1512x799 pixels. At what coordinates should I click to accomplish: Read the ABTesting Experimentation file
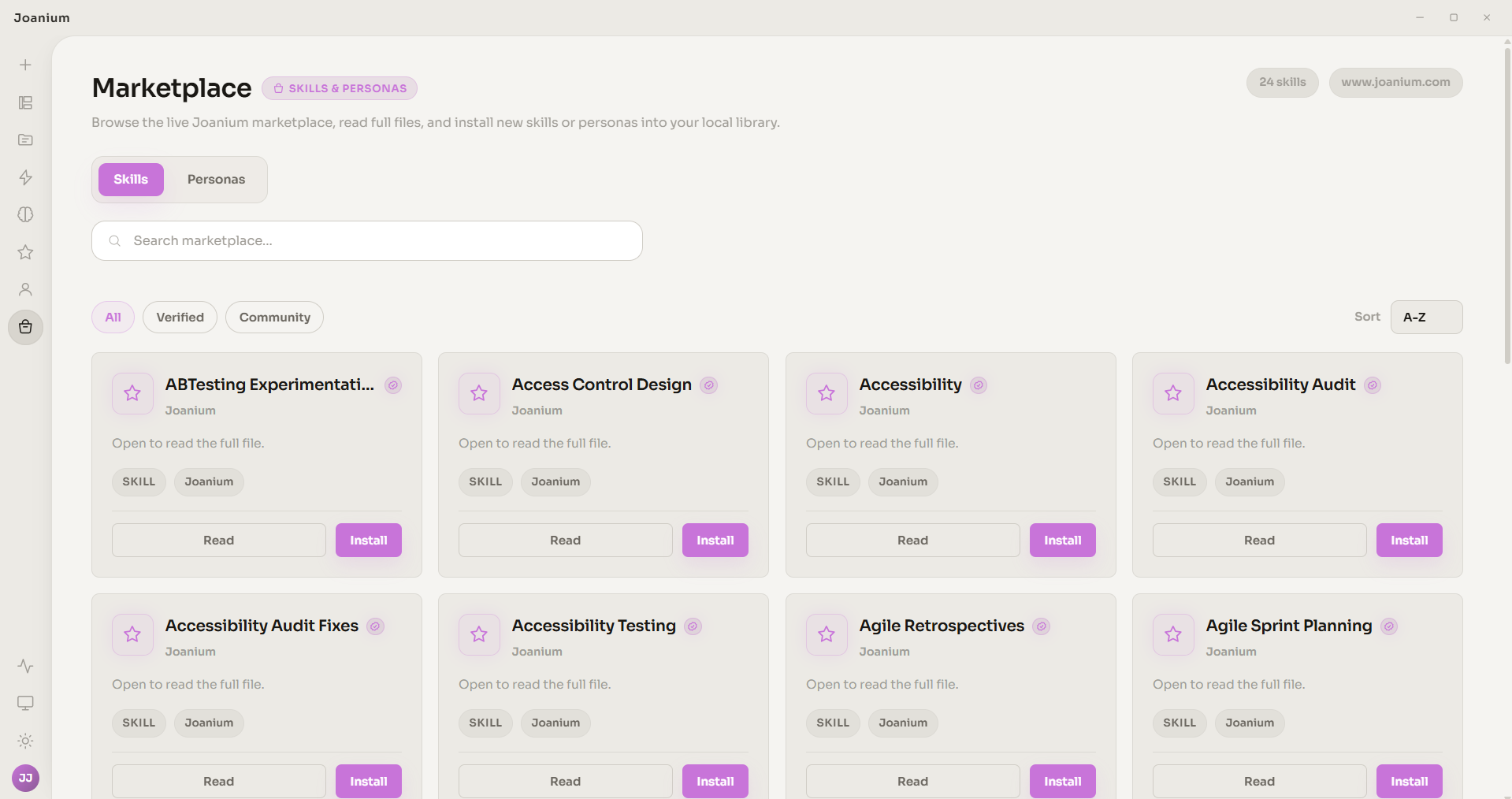(x=218, y=541)
